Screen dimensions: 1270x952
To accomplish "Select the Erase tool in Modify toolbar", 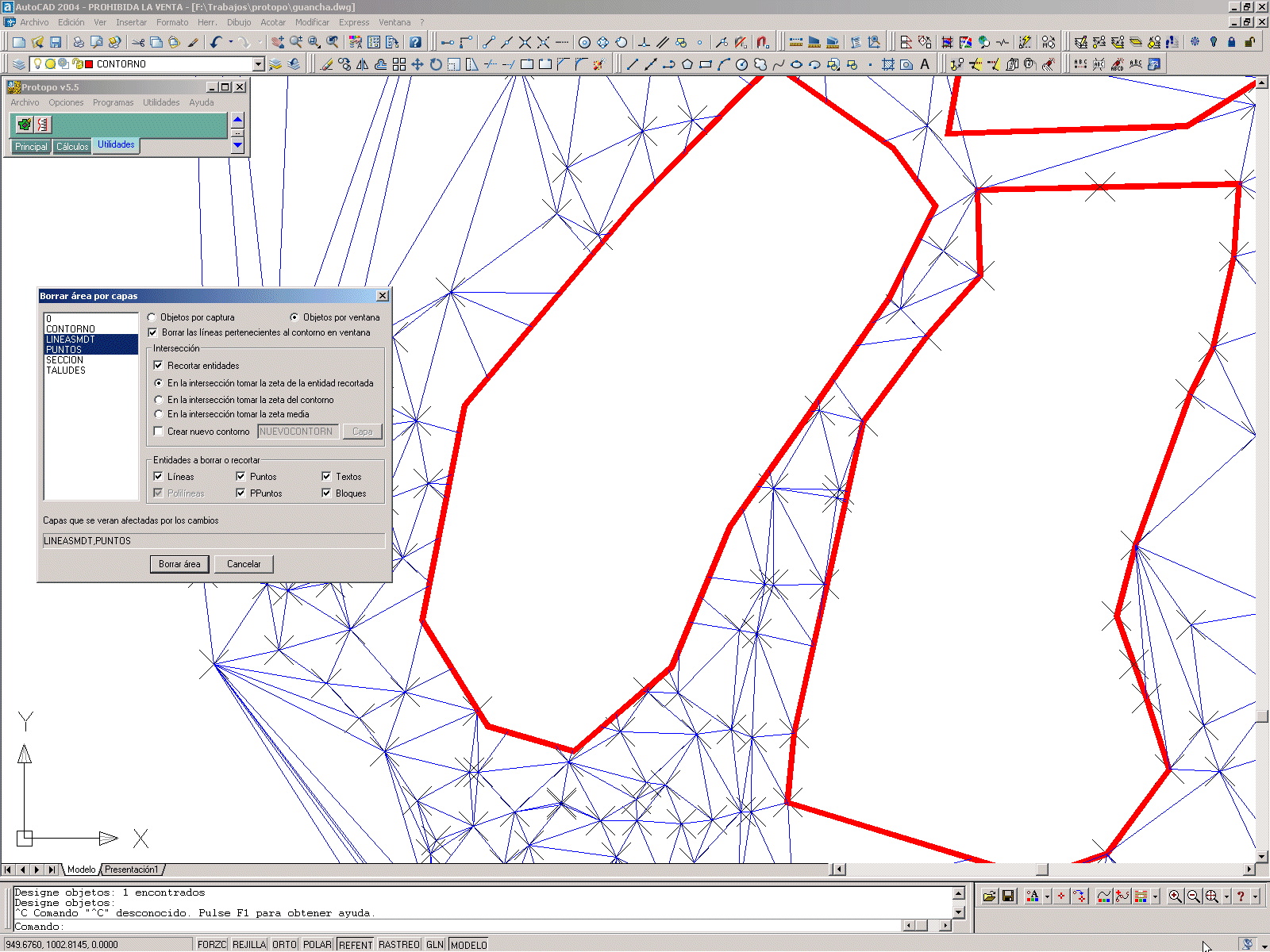I will 326,64.
